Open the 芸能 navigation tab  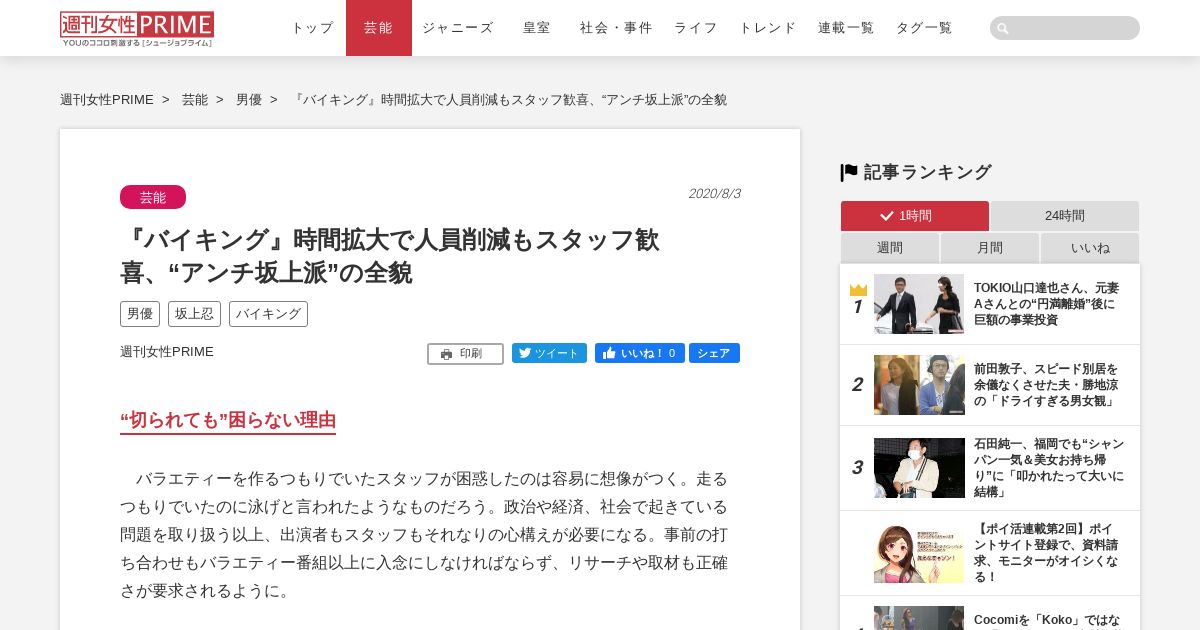(379, 28)
